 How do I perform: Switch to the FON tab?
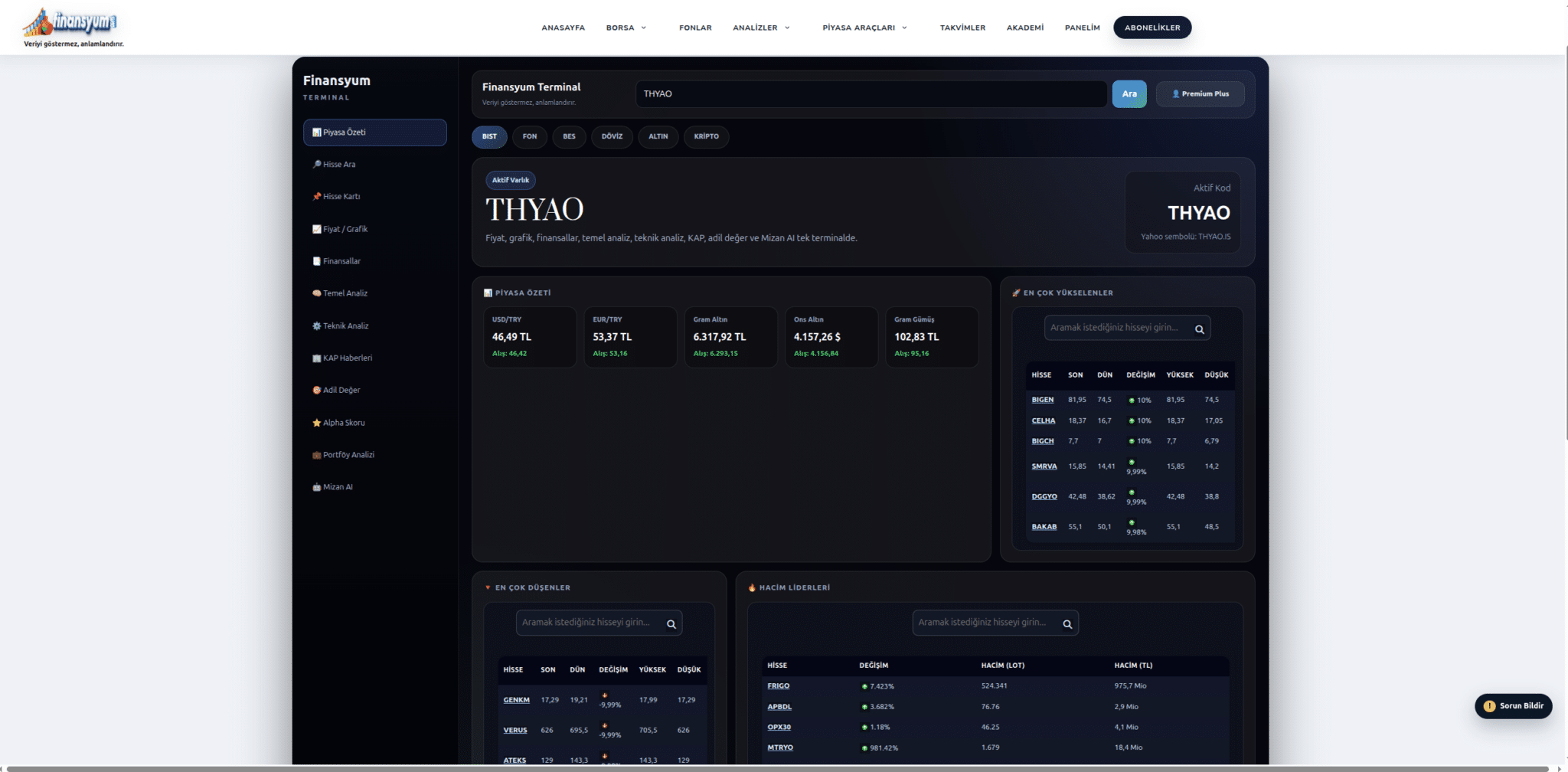(530, 136)
